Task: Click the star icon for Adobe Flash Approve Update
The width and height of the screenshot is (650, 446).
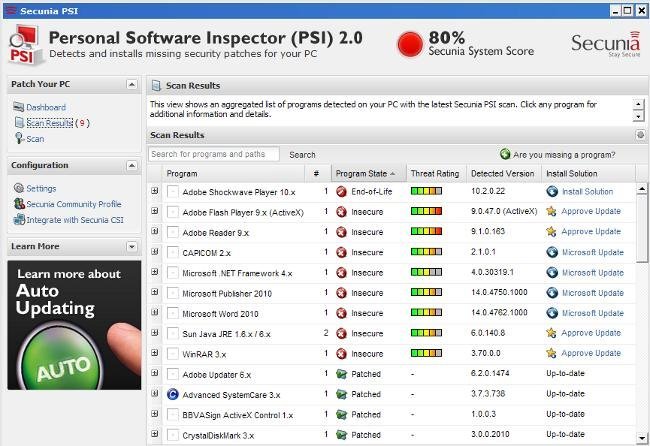Action: tap(551, 211)
